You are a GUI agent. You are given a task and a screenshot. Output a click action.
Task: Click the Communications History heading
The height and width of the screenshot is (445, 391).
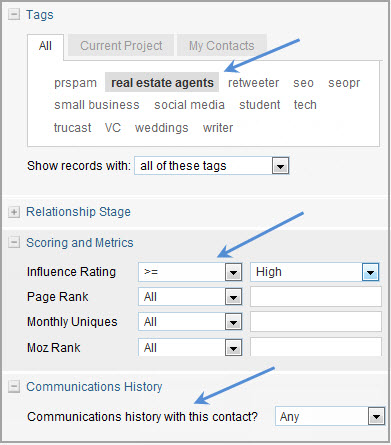tap(94, 387)
